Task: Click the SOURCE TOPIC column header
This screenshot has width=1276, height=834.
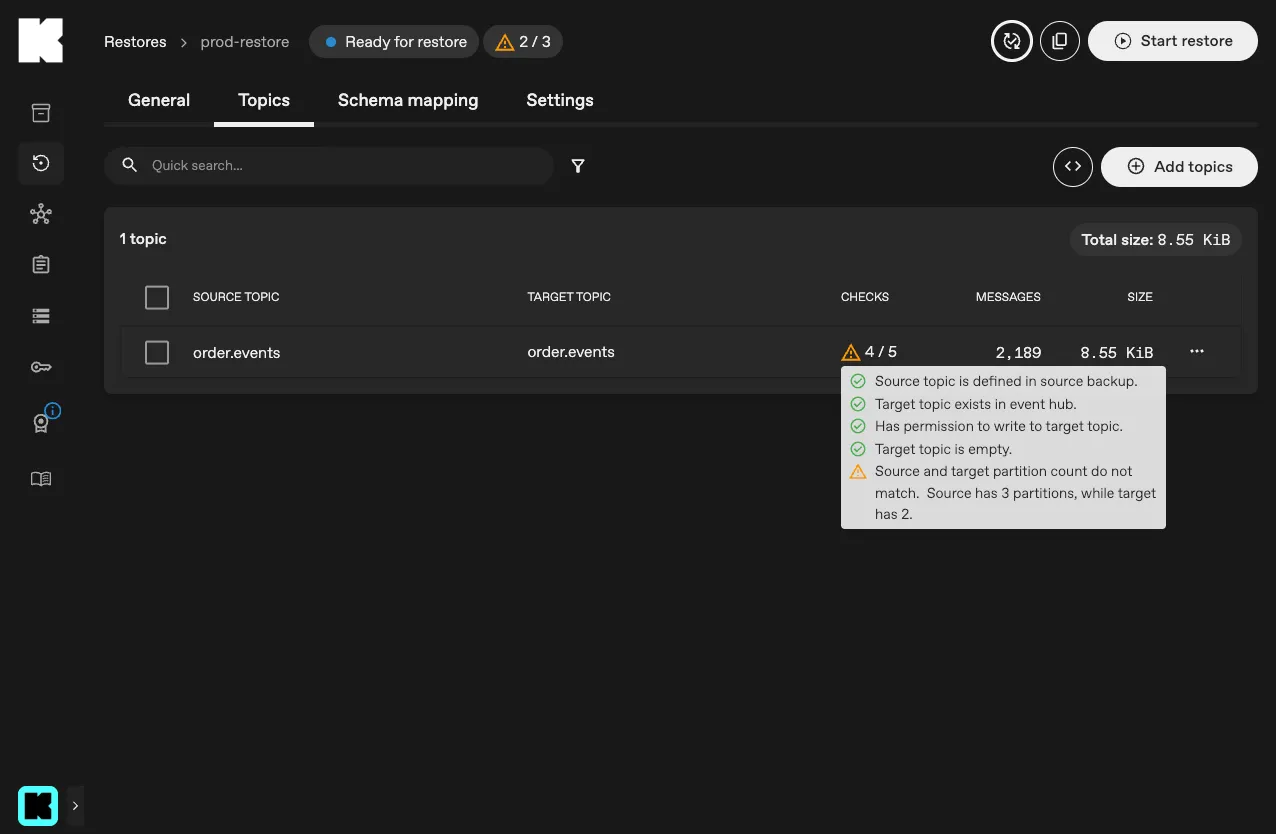Action: 236,297
